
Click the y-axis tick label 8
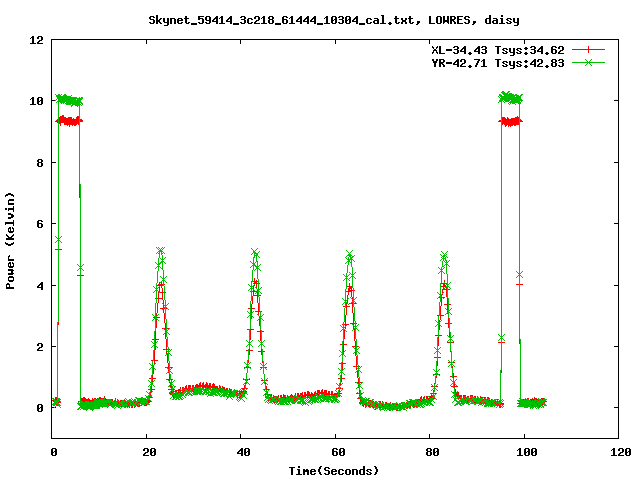tap(40, 163)
